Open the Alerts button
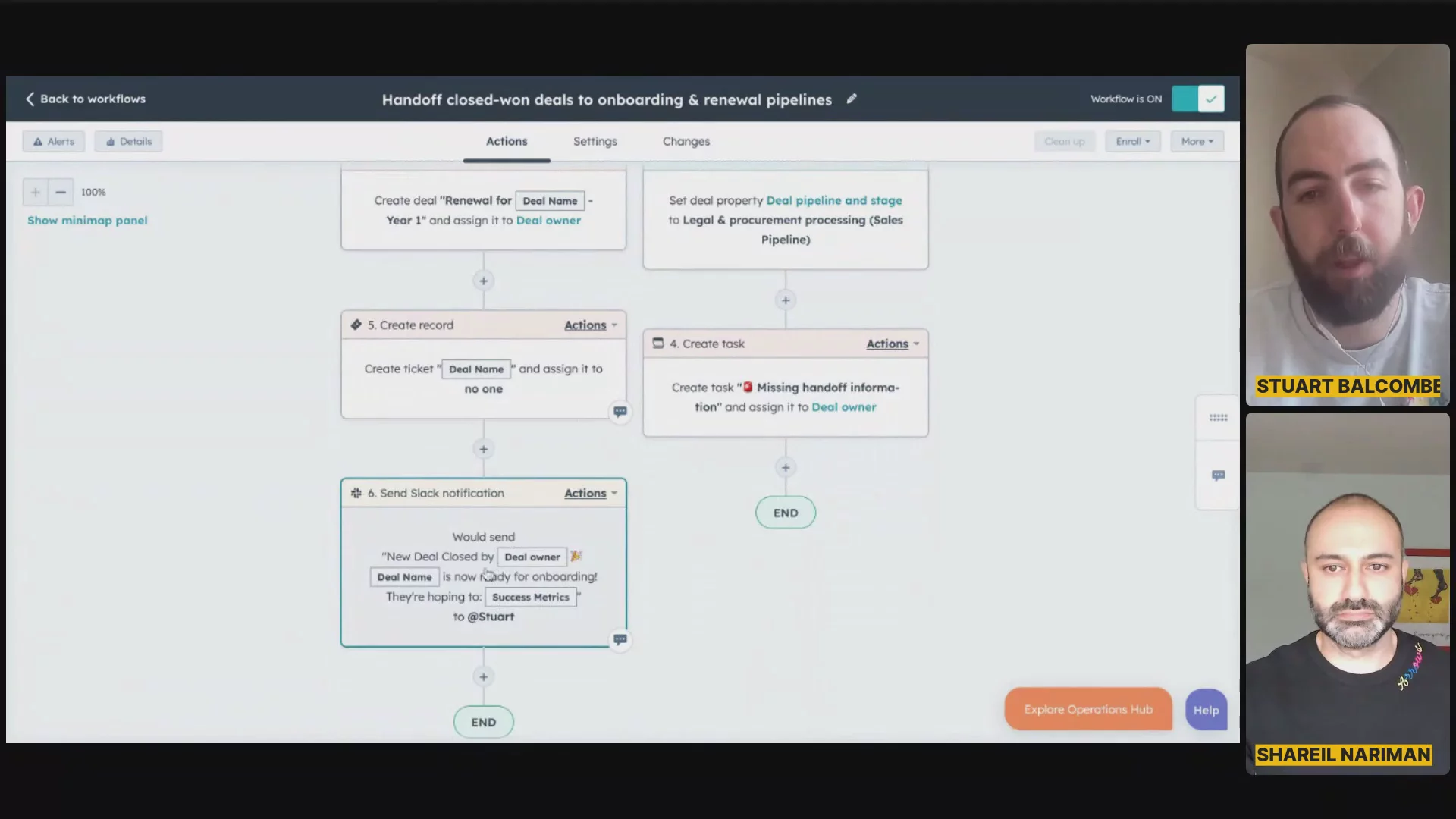 (54, 141)
